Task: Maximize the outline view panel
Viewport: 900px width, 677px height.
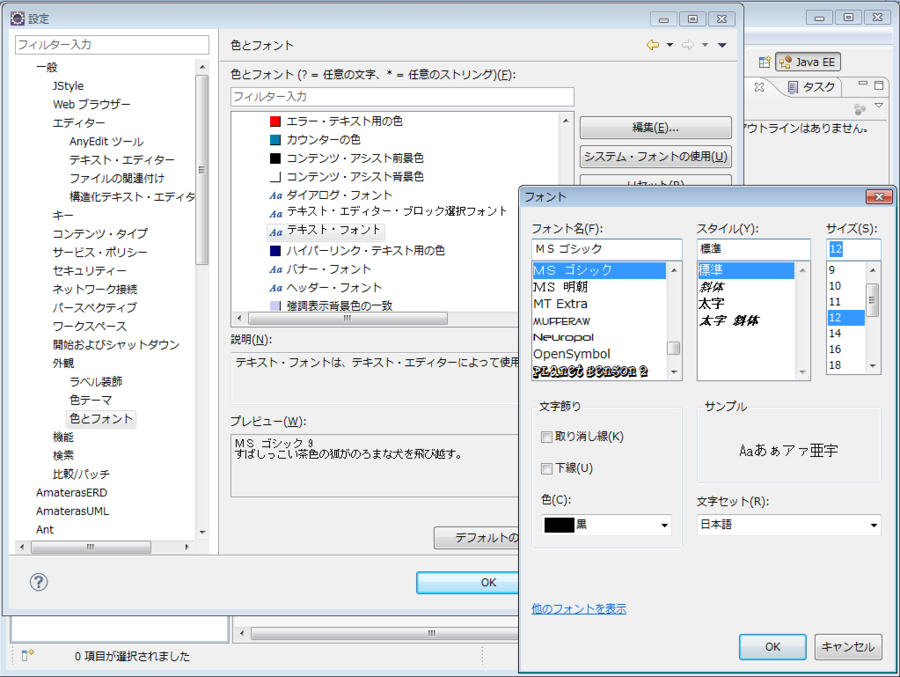Action: coord(879,85)
